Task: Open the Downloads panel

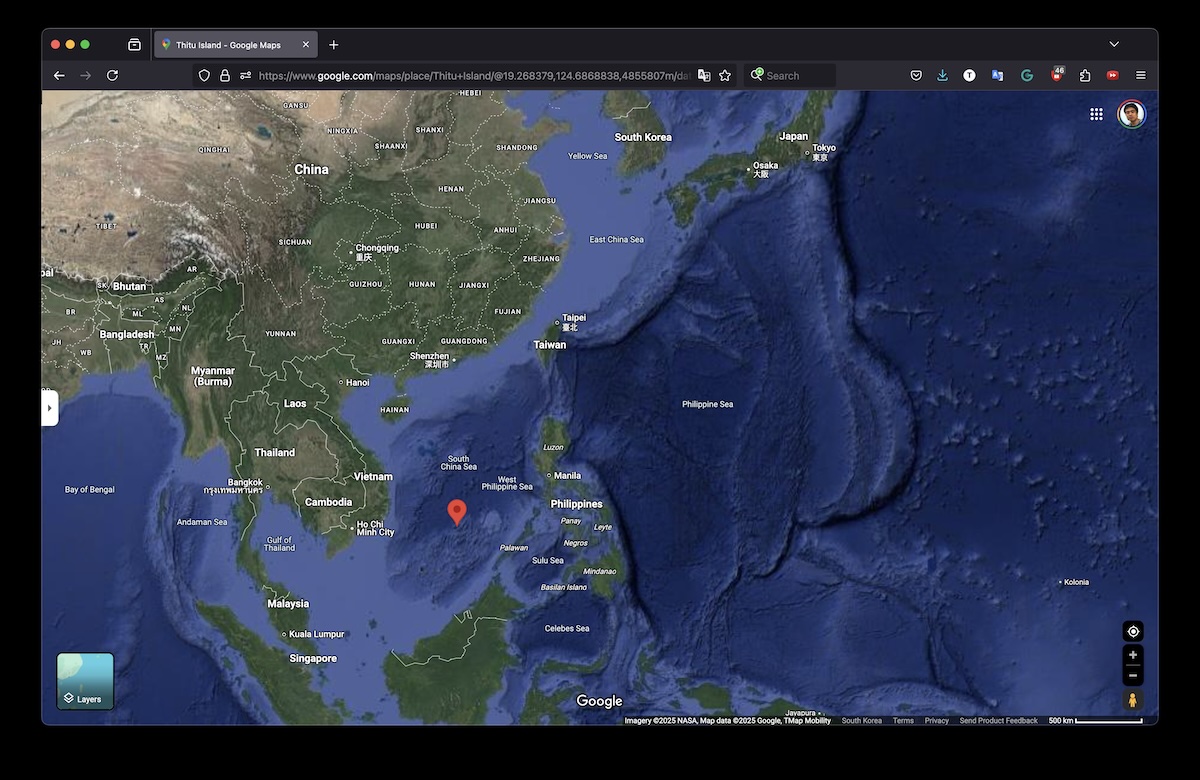Action: (942, 75)
